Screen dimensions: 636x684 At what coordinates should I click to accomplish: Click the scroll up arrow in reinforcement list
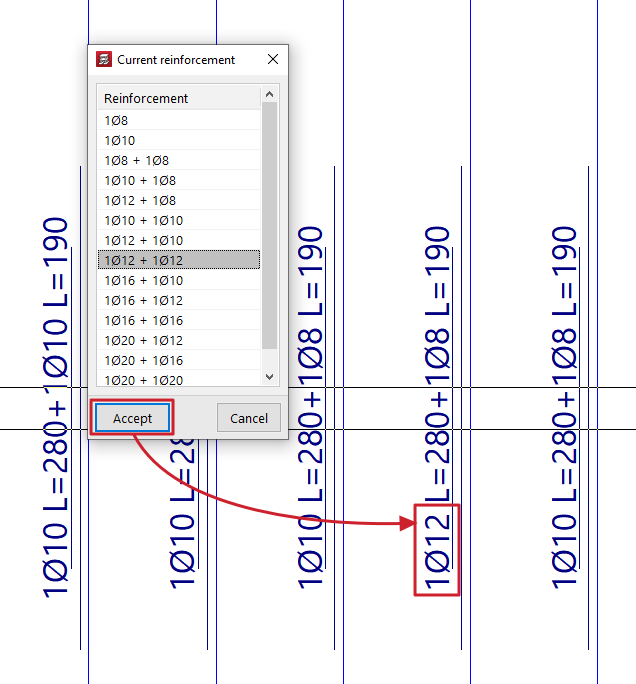[270, 94]
